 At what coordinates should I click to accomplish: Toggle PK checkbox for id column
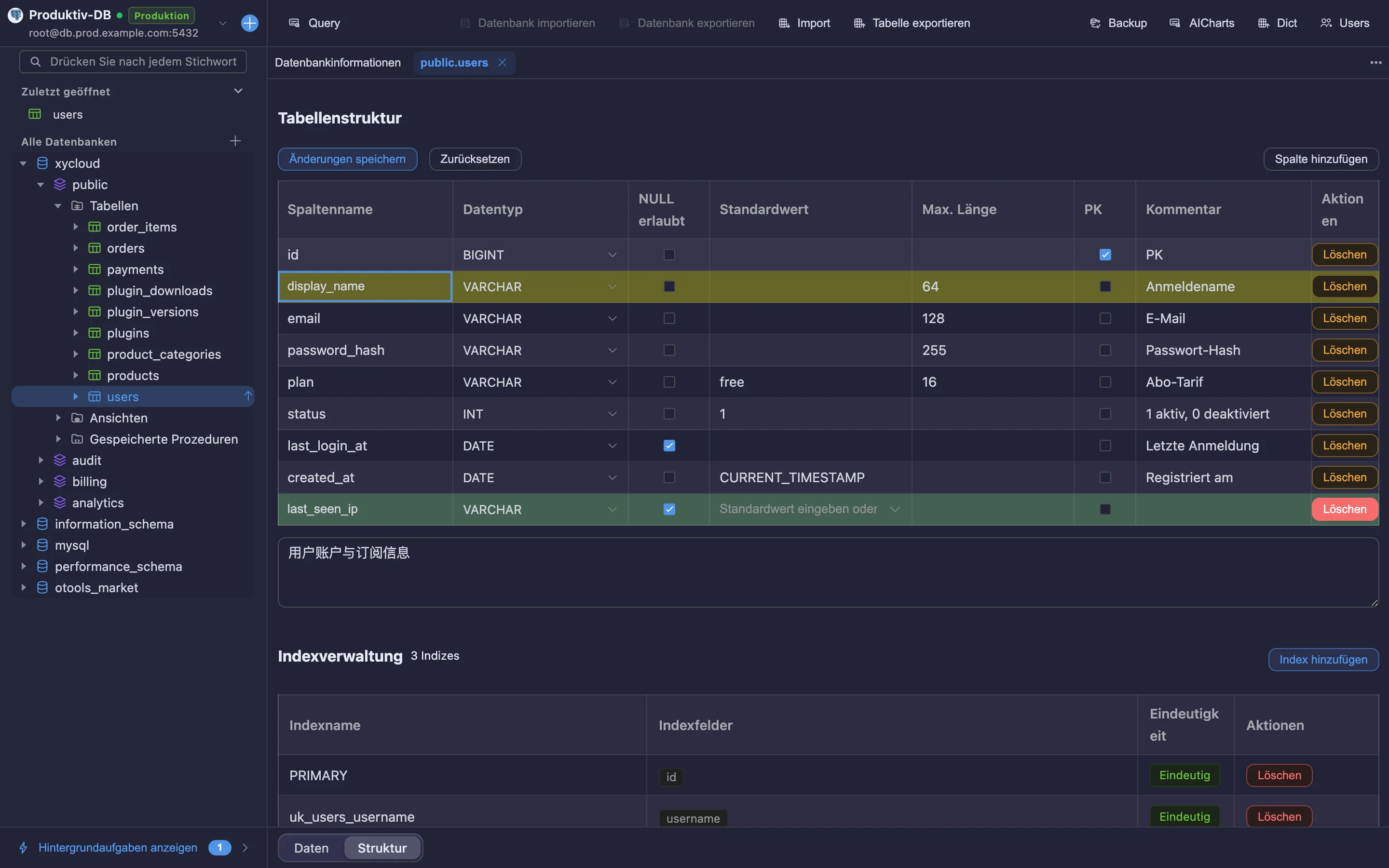(x=1105, y=254)
